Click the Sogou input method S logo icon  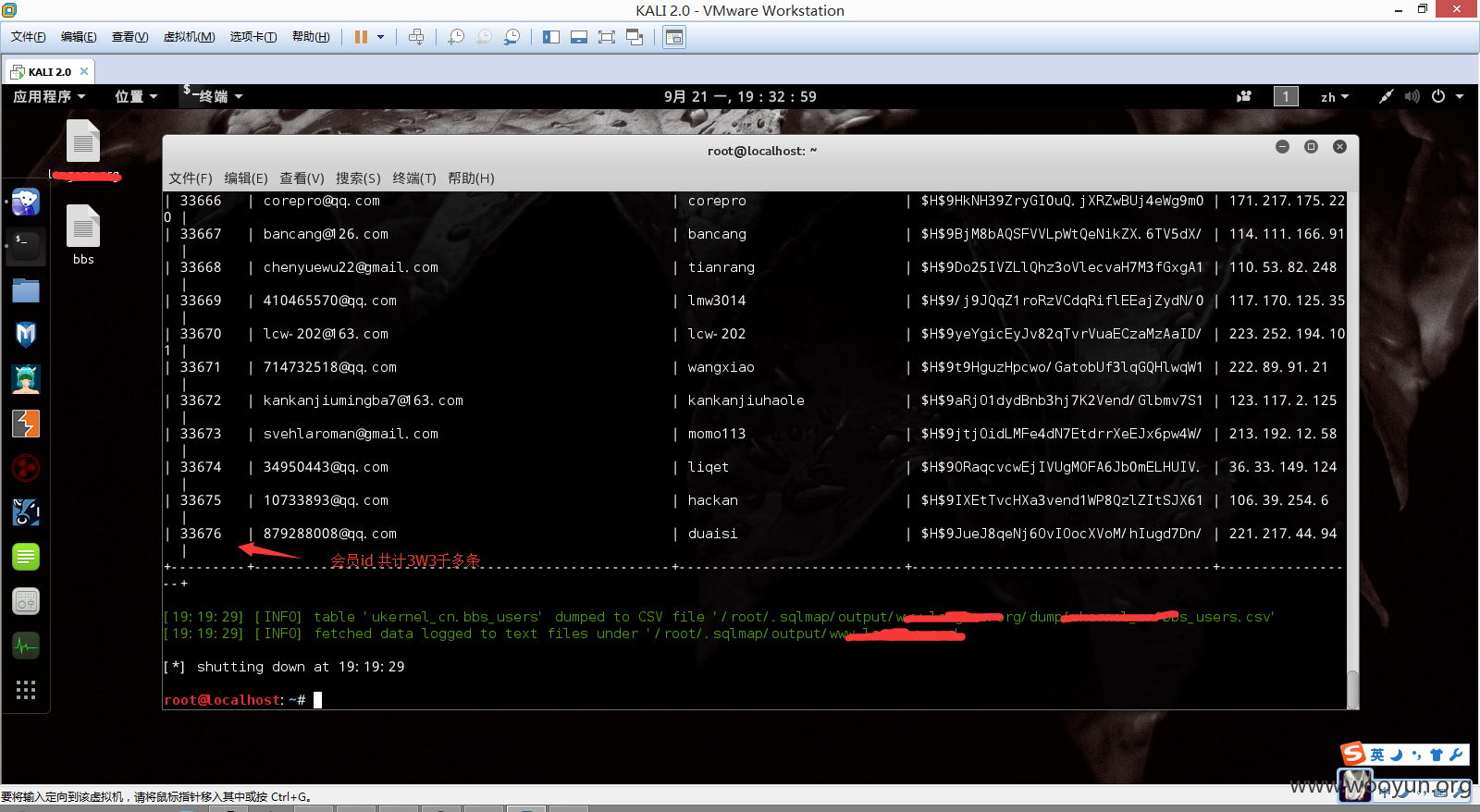click(x=1353, y=754)
